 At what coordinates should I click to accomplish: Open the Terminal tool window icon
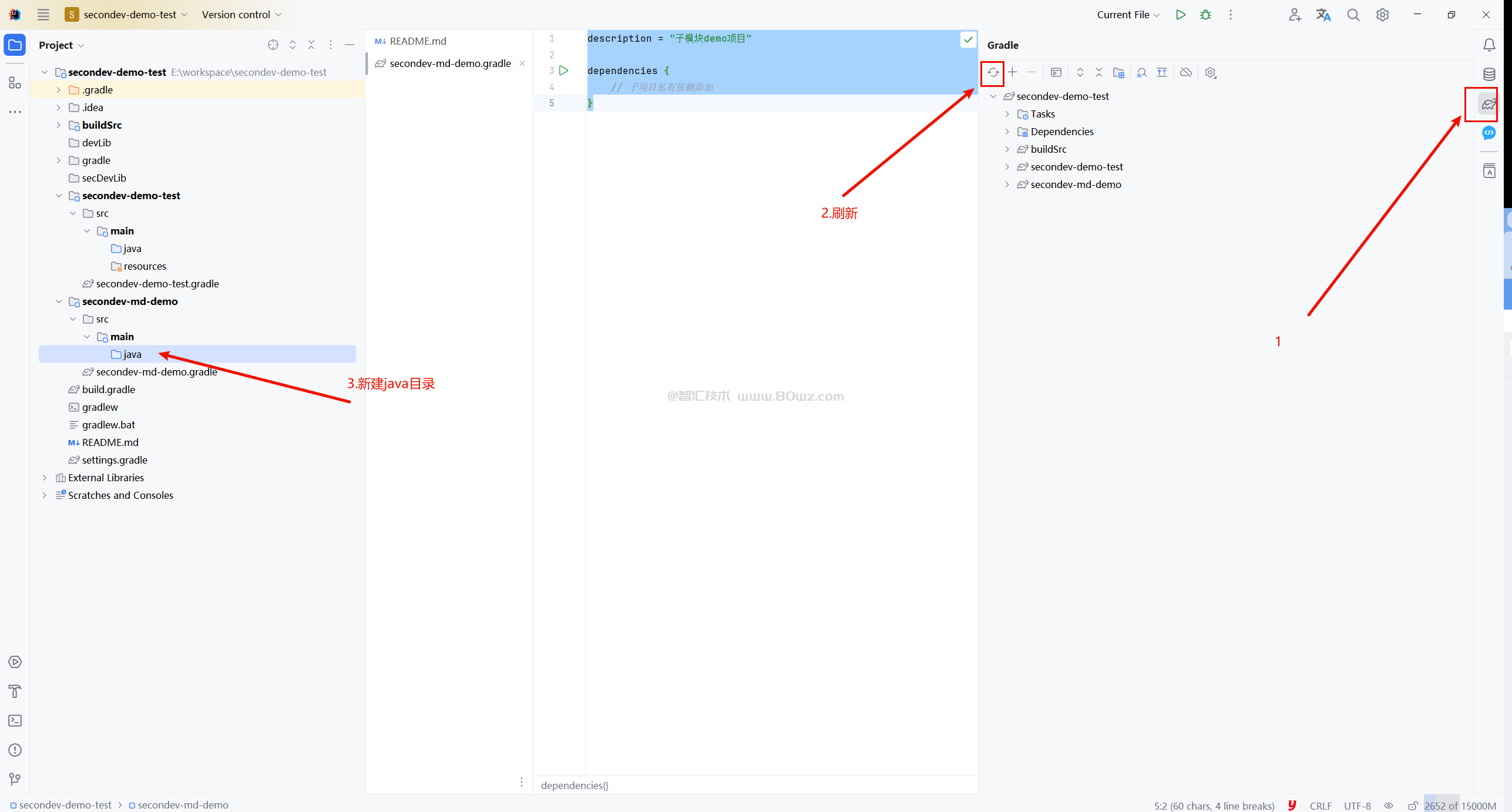[15, 720]
